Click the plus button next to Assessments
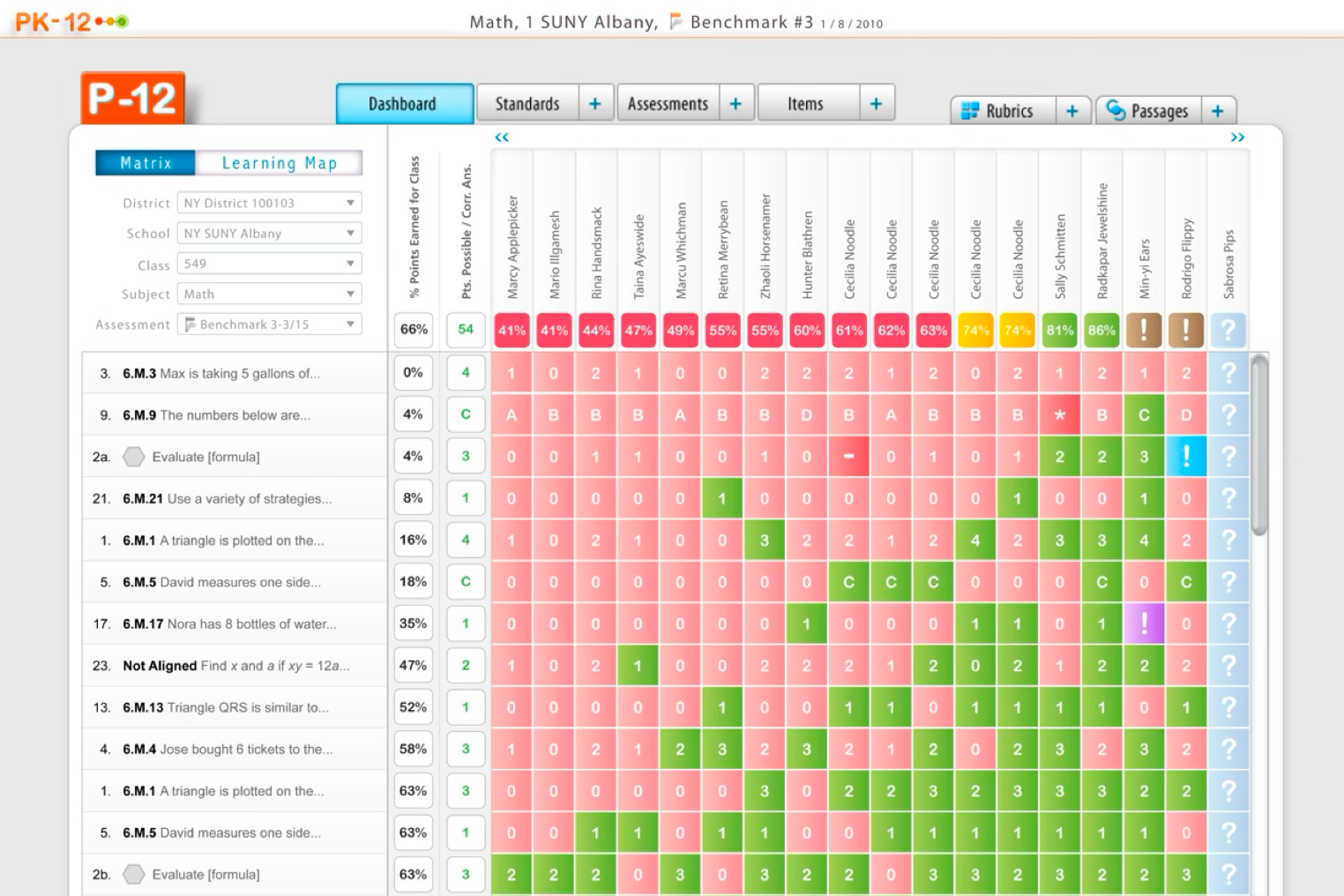 [x=735, y=102]
